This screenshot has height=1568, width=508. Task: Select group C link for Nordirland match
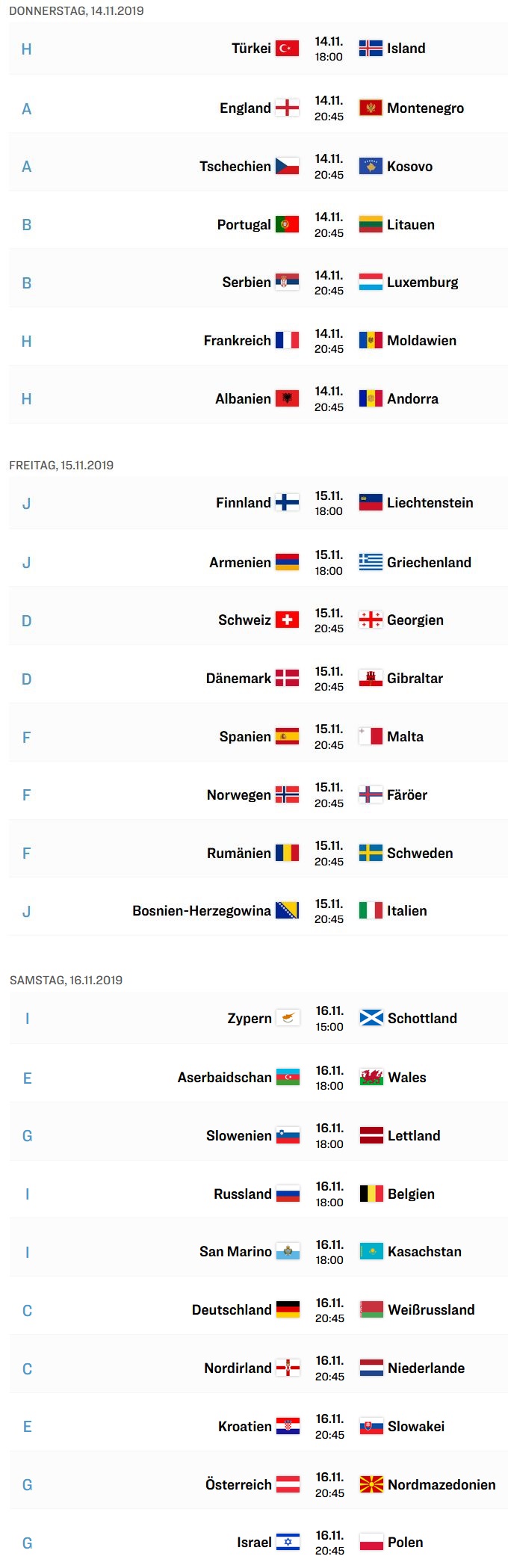[x=28, y=1369]
